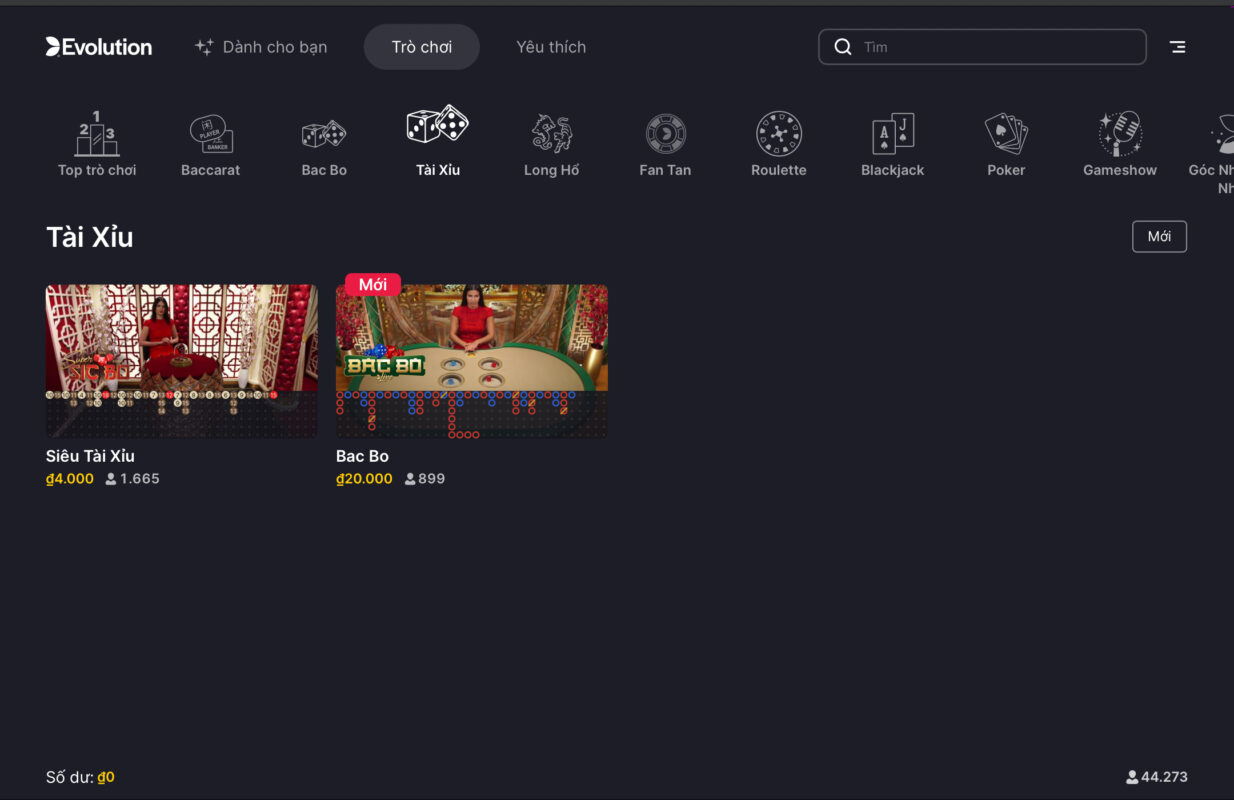Launch the Bac Bo game thumbnail
Viewport: 1234px width, 800px height.
tap(471, 361)
